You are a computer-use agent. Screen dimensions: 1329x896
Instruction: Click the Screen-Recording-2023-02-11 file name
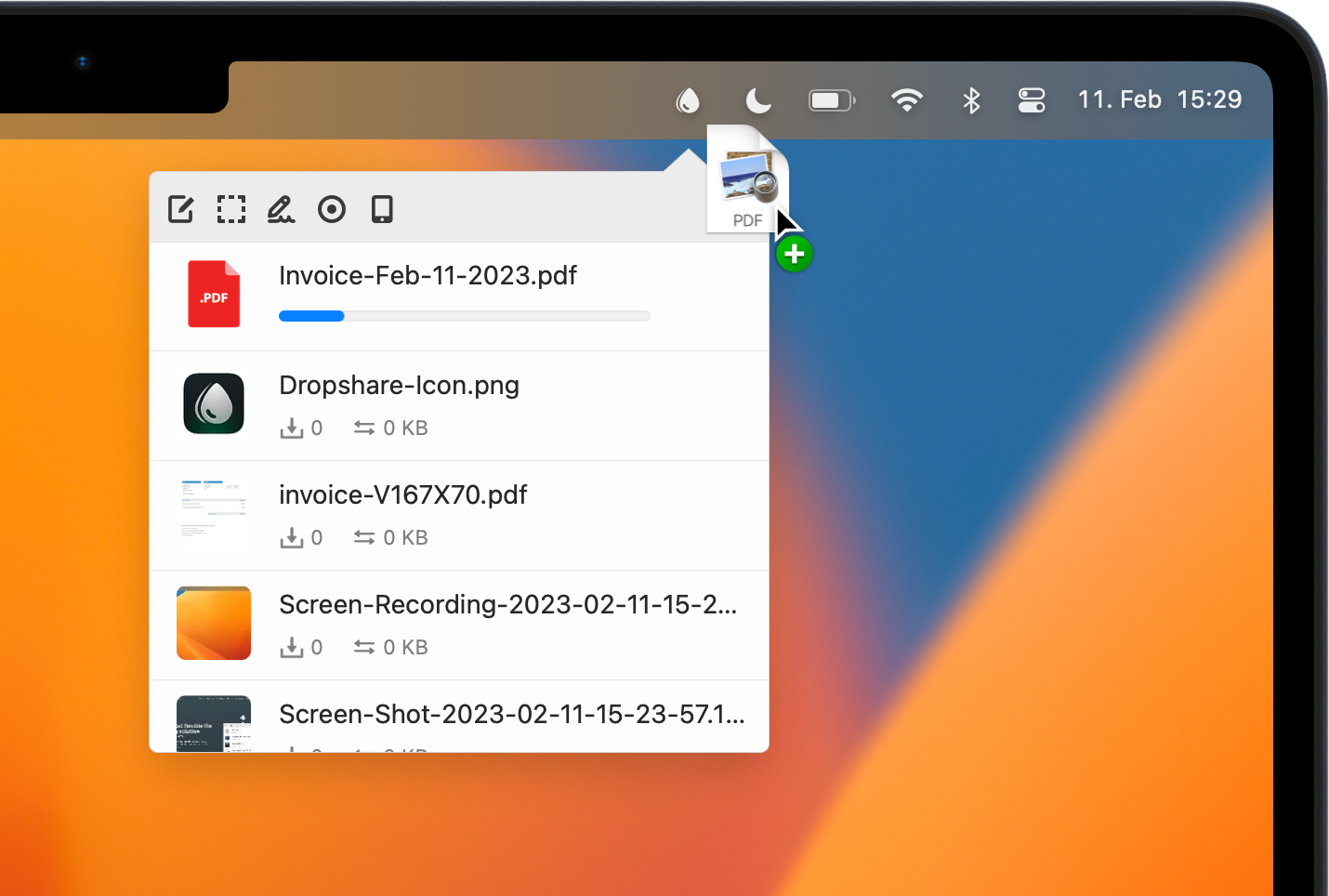(507, 604)
